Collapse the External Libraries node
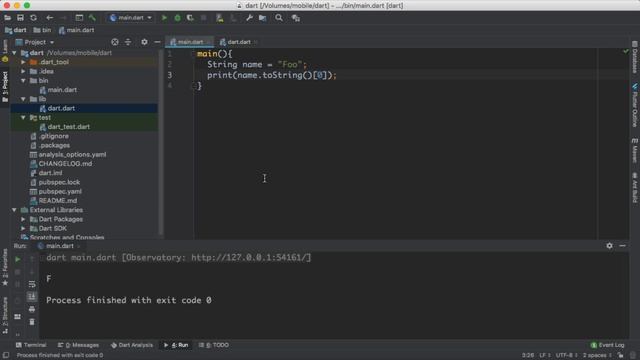 click(14, 210)
